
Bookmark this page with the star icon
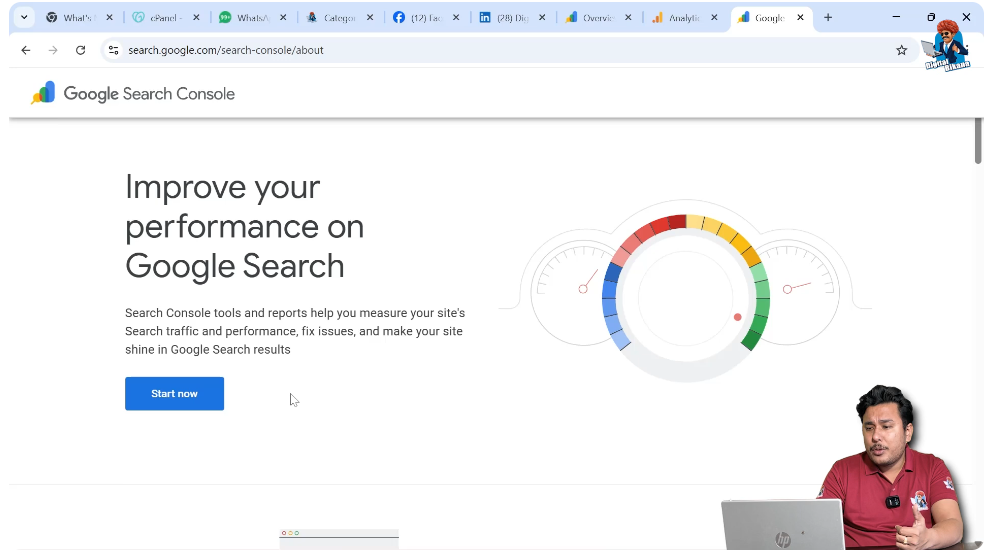pyautogui.click(x=902, y=50)
